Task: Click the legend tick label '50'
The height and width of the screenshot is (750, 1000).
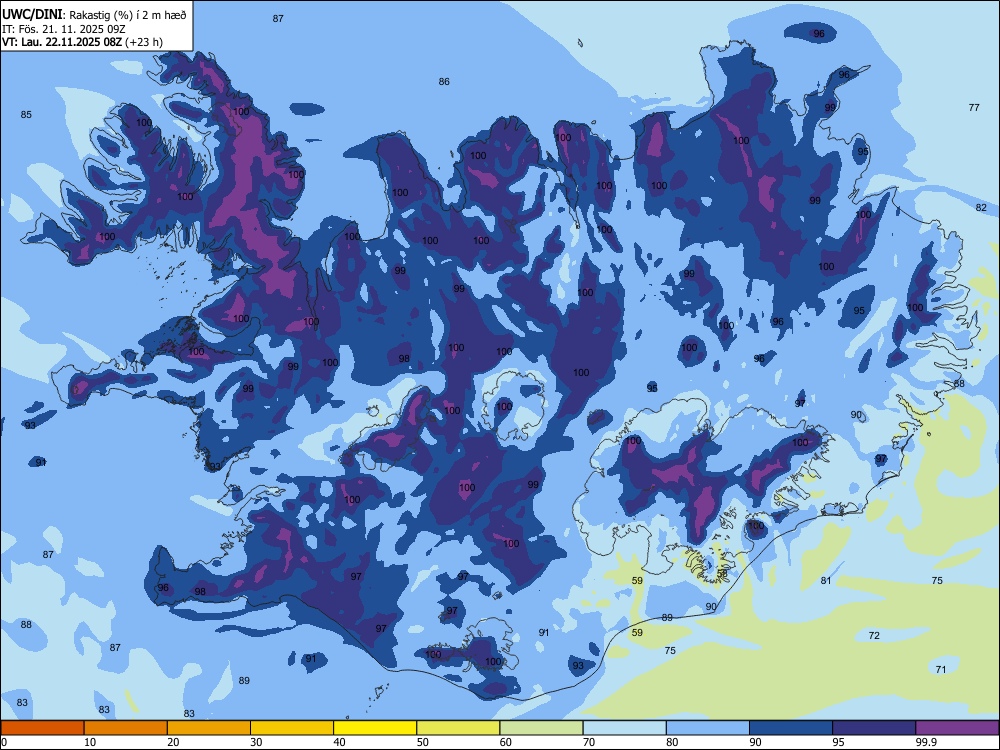Action: click(422, 742)
